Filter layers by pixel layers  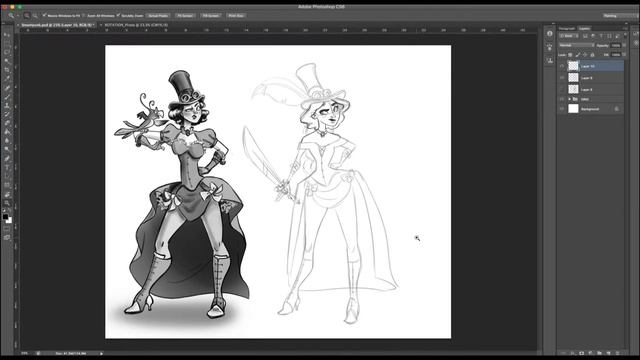pos(585,36)
